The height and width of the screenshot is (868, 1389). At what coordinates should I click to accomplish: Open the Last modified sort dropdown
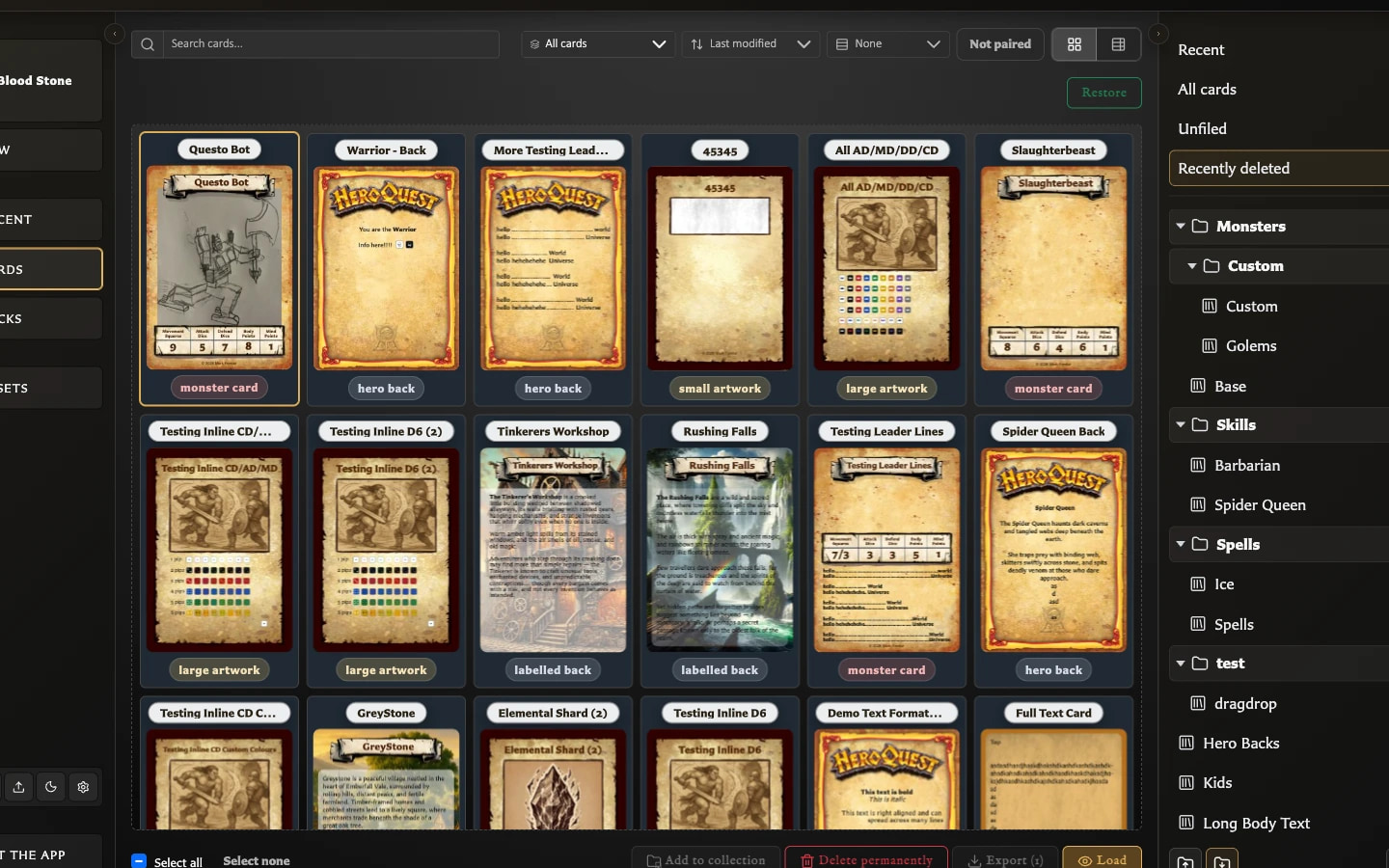(x=750, y=44)
